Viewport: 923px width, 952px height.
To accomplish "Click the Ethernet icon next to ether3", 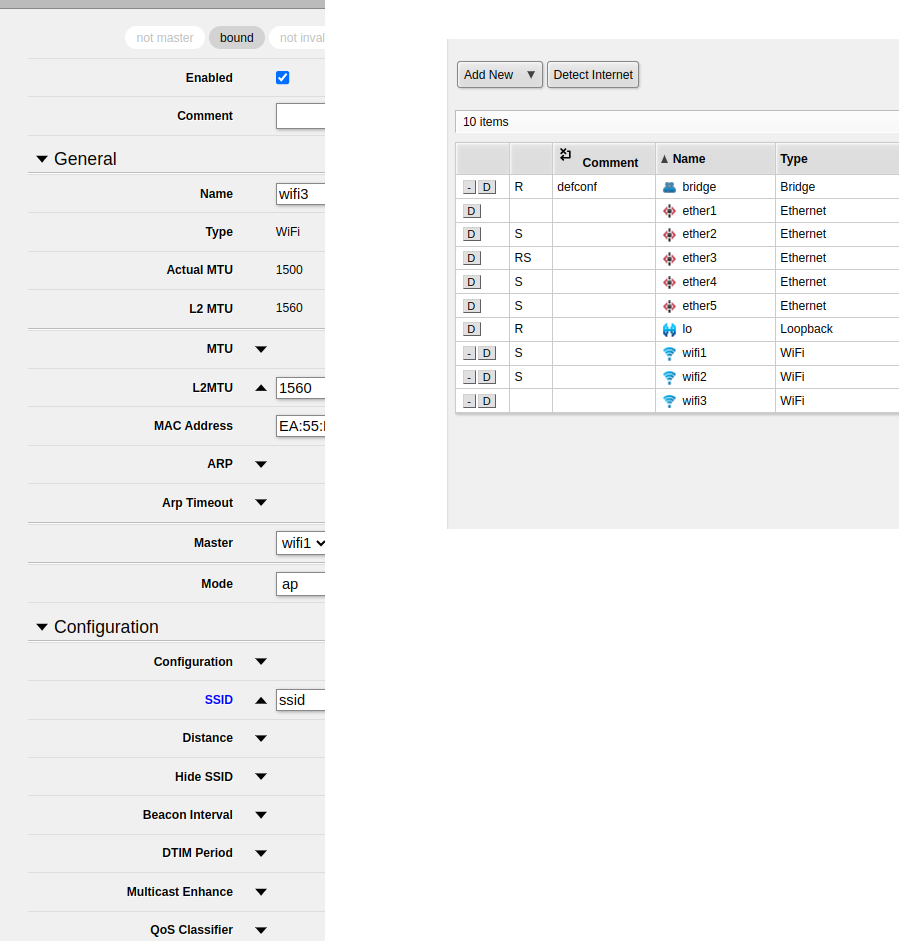I will (667, 258).
